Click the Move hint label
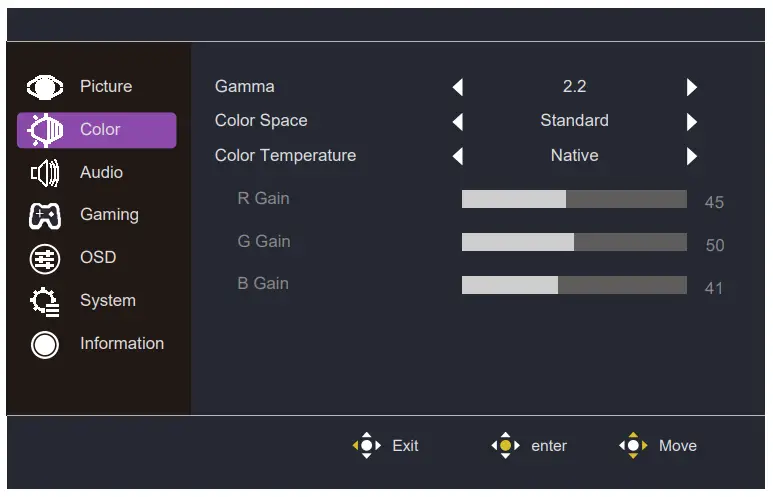This screenshot has width=773, height=497. (678, 446)
